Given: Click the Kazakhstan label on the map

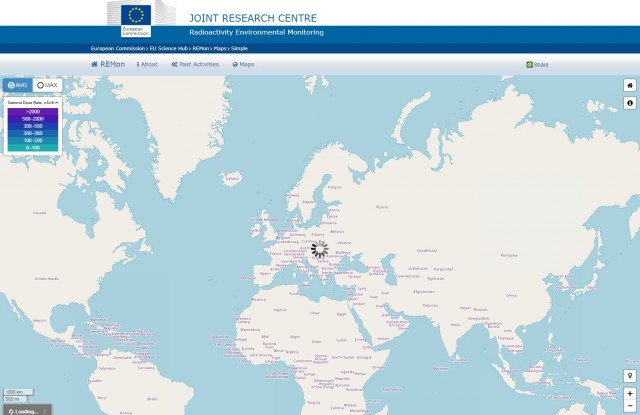Looking at the screenshot, I should point(427,251).
